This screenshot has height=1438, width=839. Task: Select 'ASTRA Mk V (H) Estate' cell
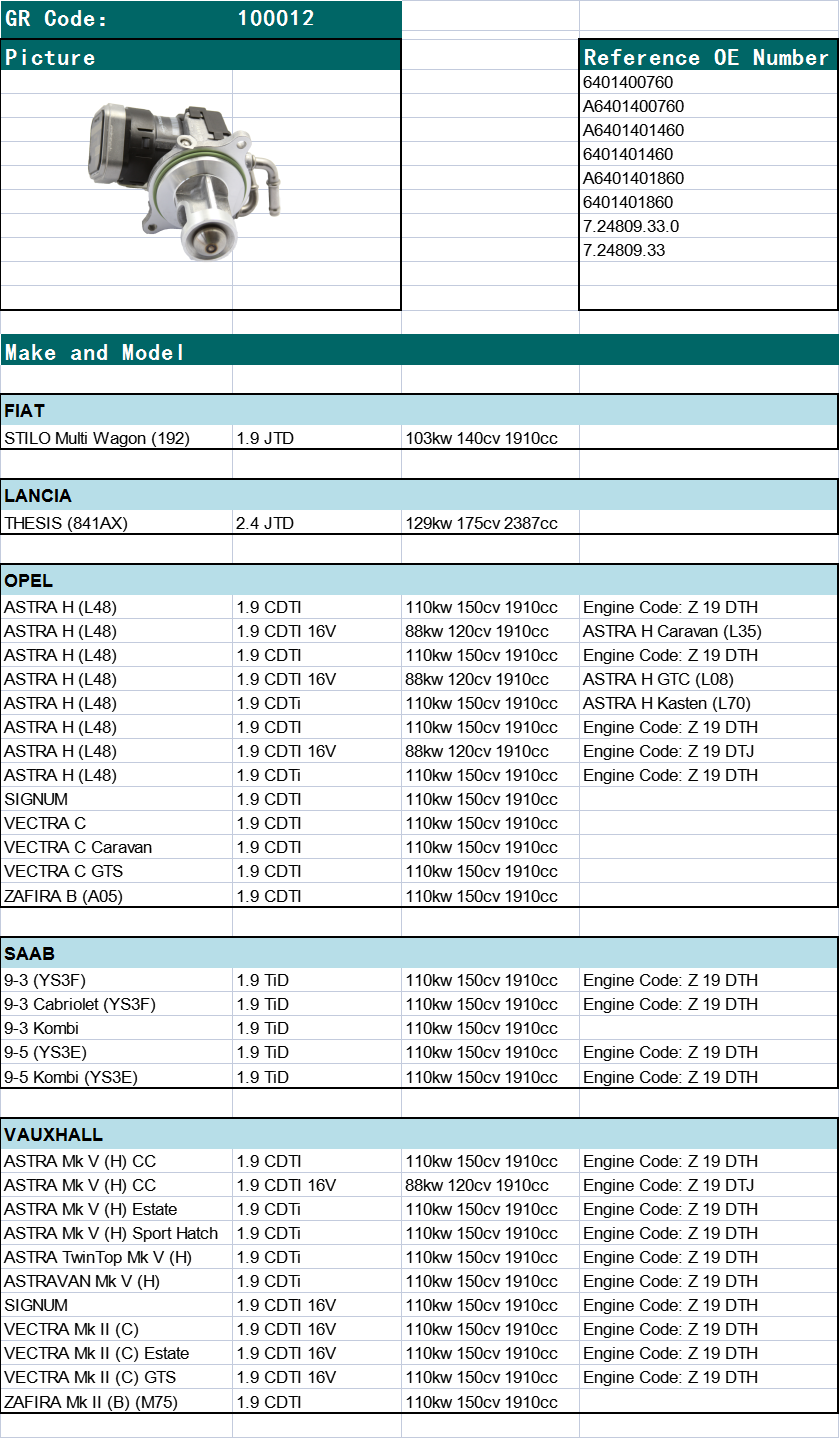click(91, 1209)
